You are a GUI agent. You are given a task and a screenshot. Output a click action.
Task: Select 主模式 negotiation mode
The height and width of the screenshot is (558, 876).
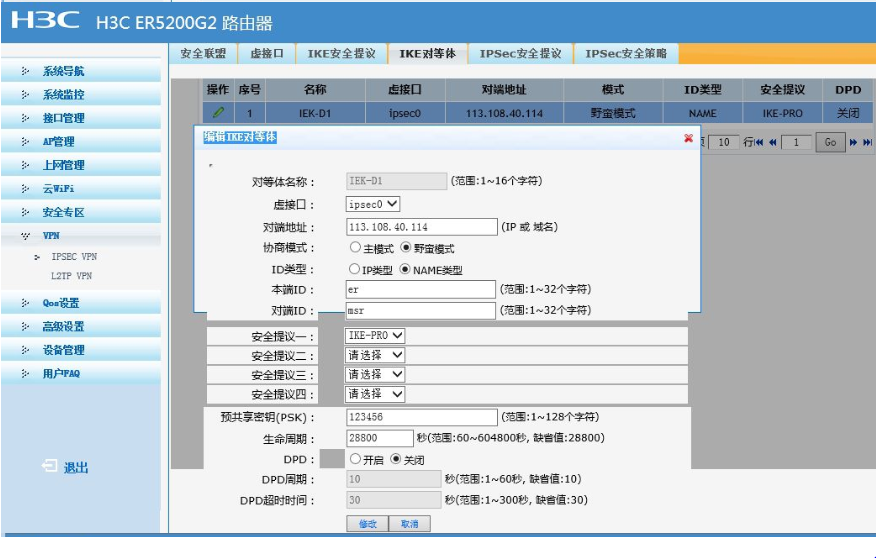355,247
